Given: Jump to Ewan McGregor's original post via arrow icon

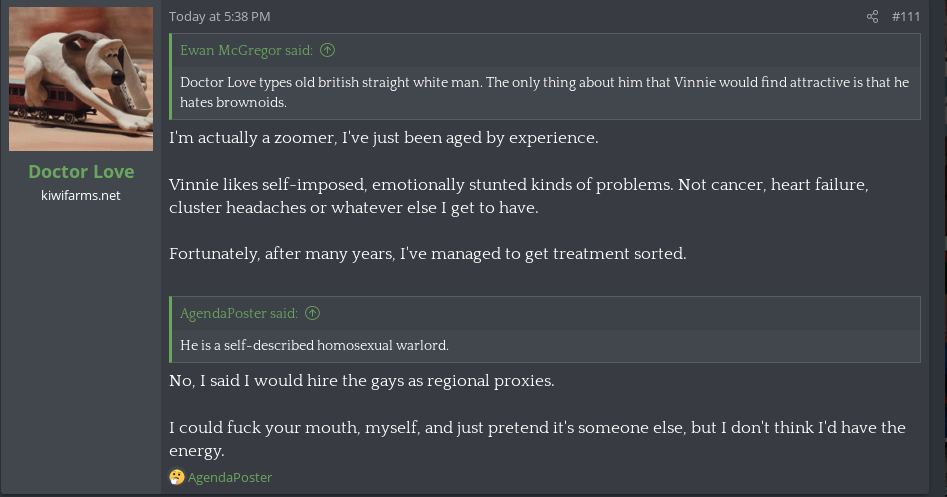Looking at the screenshot, I should pos(328,50).
